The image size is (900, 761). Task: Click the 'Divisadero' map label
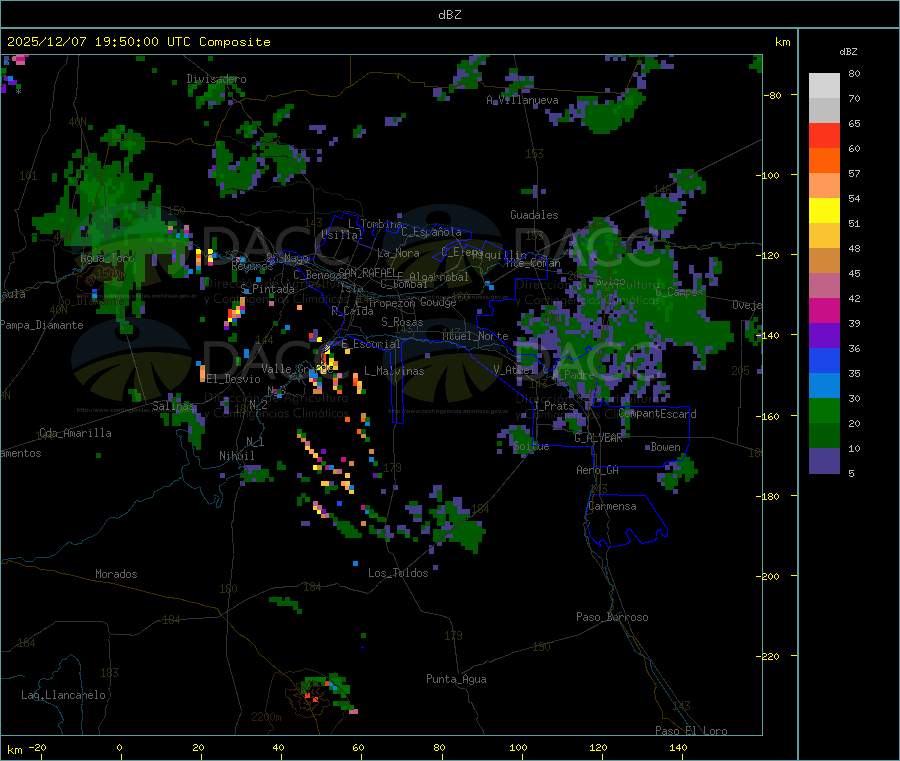click(x=216, y=79)
